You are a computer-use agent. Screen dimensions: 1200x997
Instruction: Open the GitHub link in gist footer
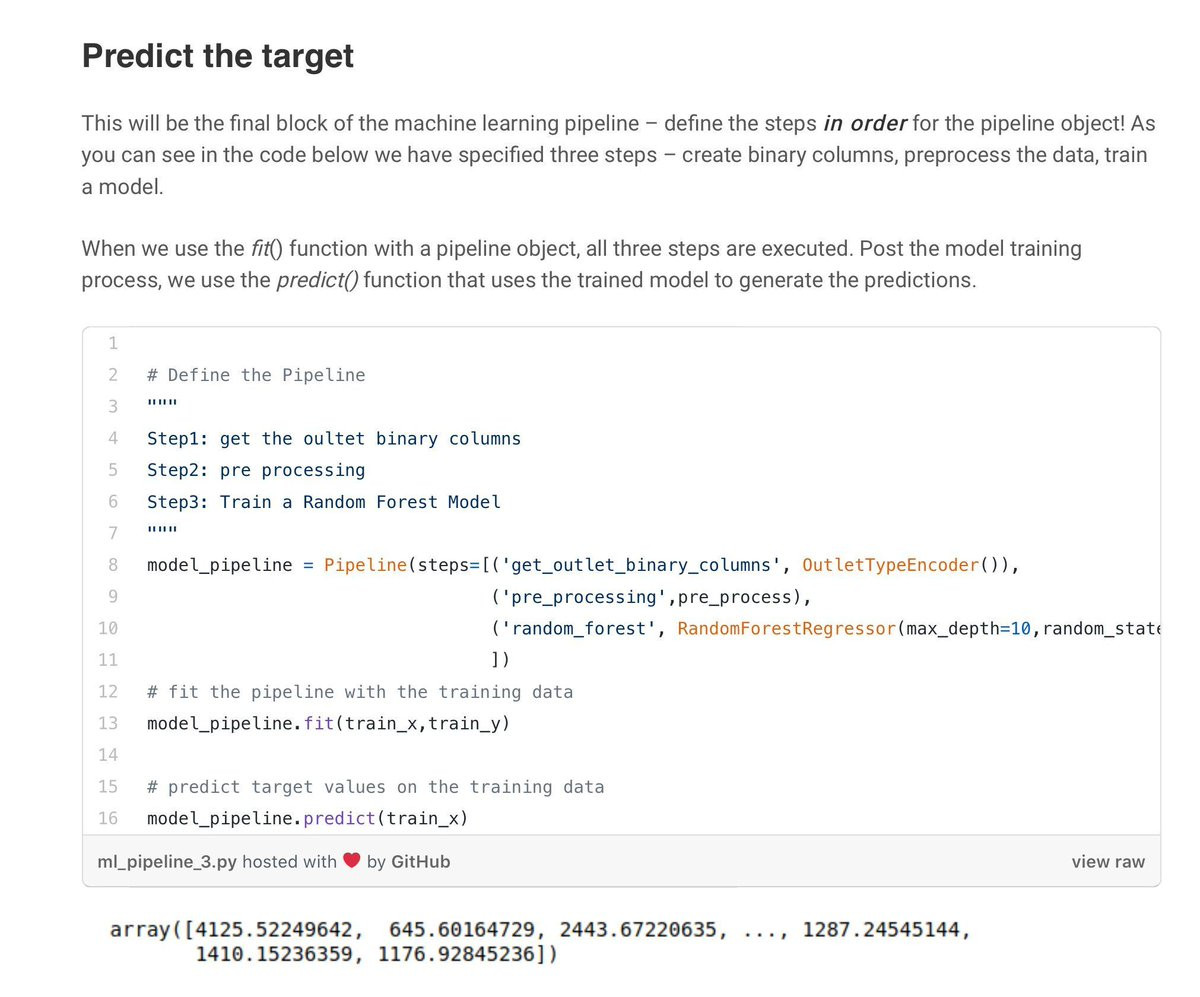coord(420,861)
